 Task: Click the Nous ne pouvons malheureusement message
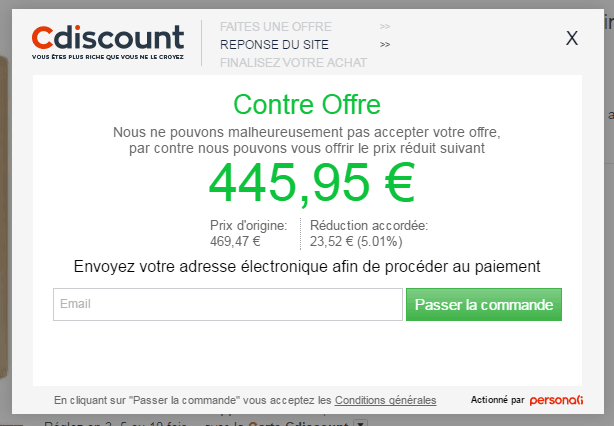(307, 140)
